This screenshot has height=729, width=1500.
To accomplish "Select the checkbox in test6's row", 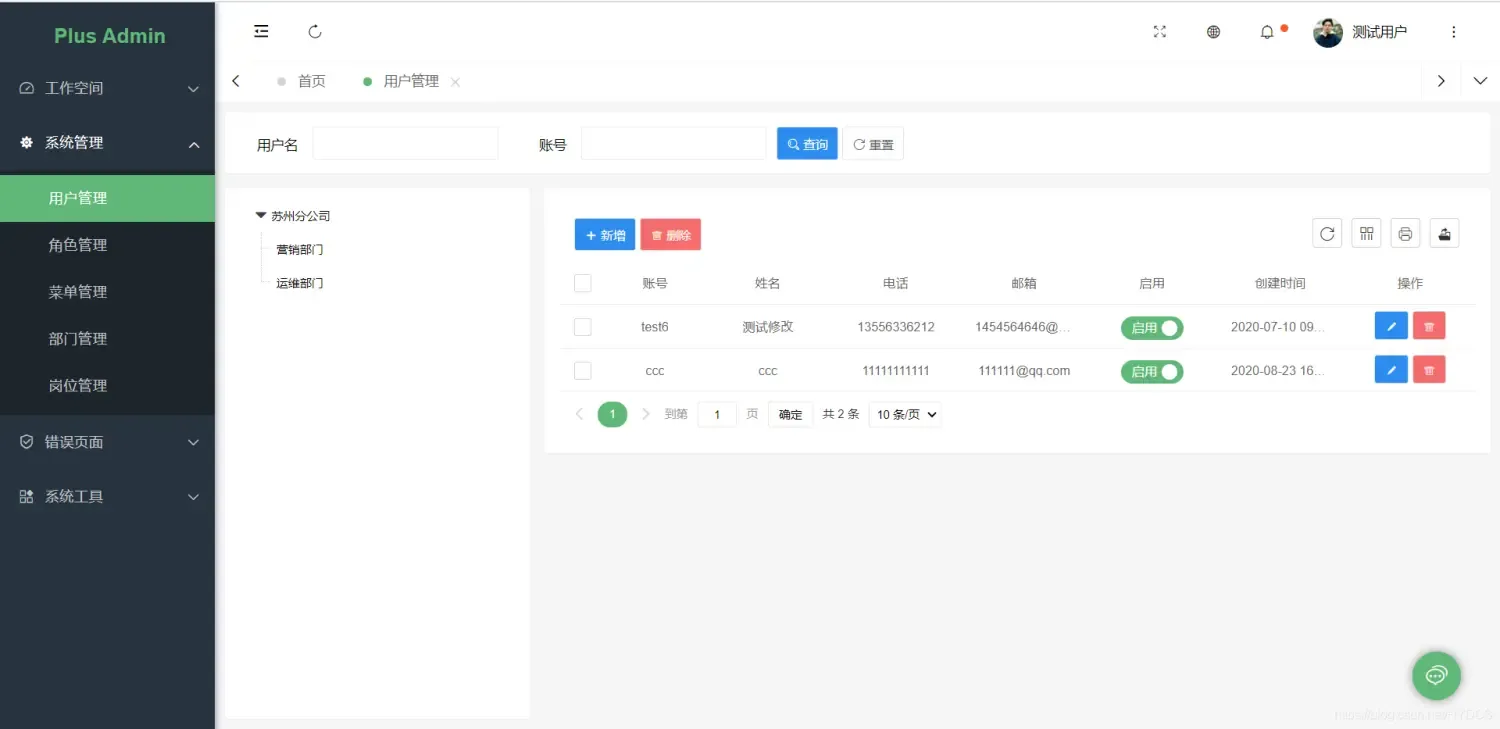I will [x=583, y=327].
